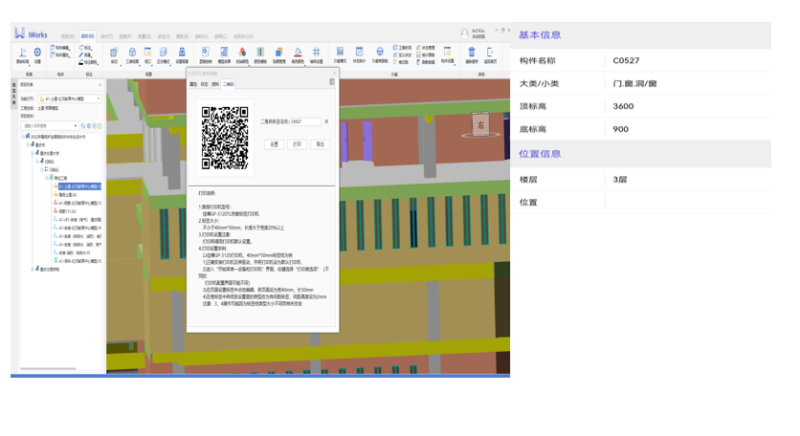Screen dimensions: 800x436
Task: Click the 顶标高 value 3600
Action: pyautogui.click(x=623, y=106)
